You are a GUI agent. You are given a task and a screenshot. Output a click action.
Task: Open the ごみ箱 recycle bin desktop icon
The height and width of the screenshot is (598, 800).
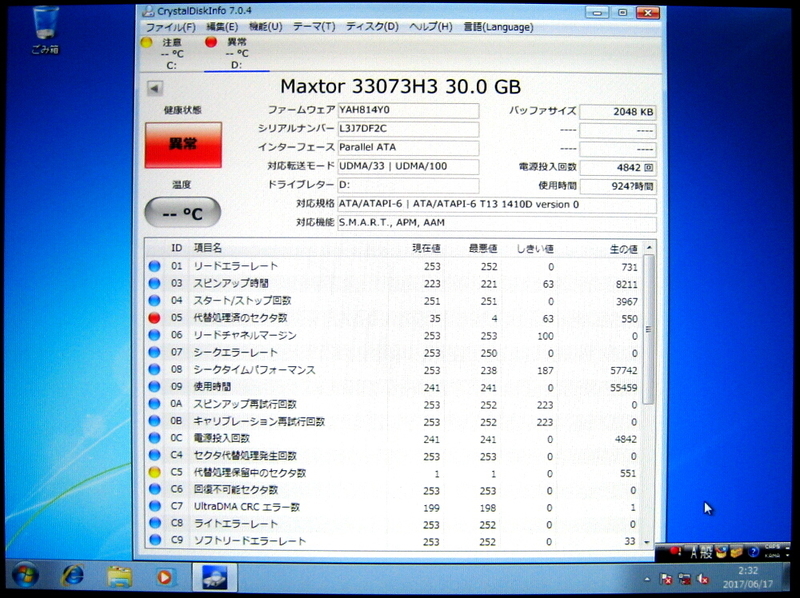pyautogui.click(x=45, y=31)
